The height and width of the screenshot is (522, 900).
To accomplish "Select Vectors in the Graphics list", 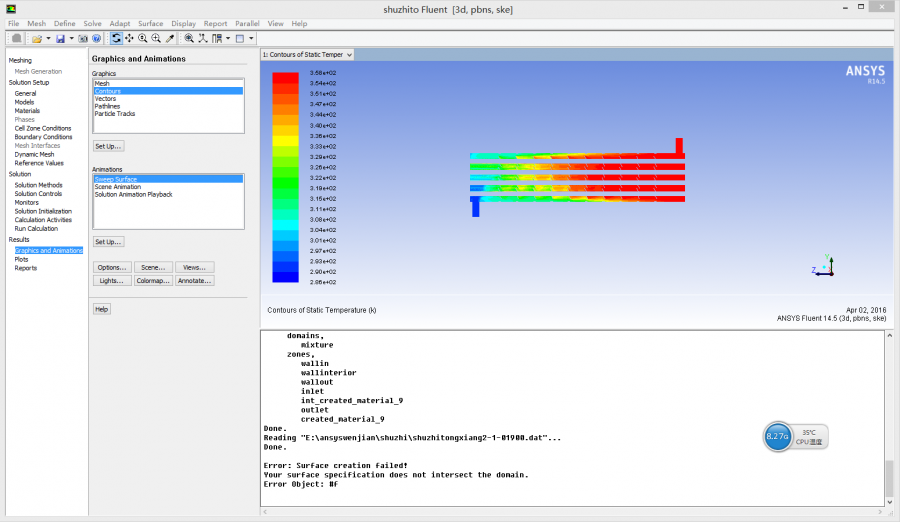I will (105, 98).
